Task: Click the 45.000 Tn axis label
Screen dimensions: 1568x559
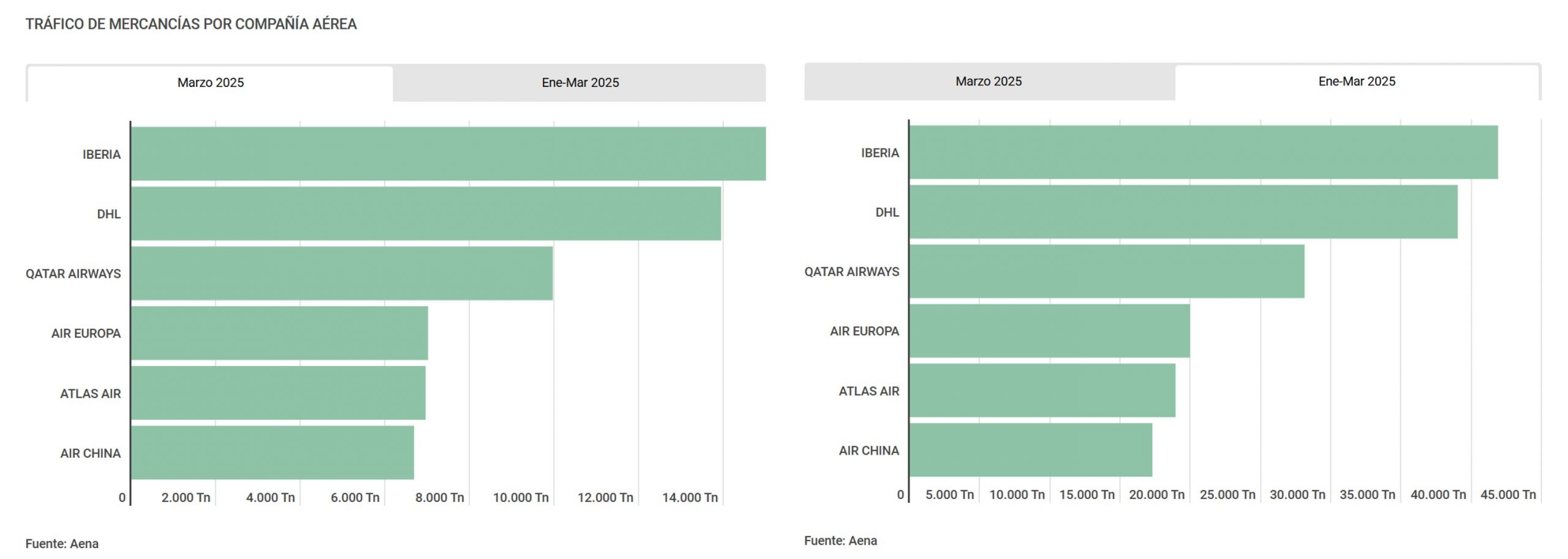Action: click(x=1508, y=495)
